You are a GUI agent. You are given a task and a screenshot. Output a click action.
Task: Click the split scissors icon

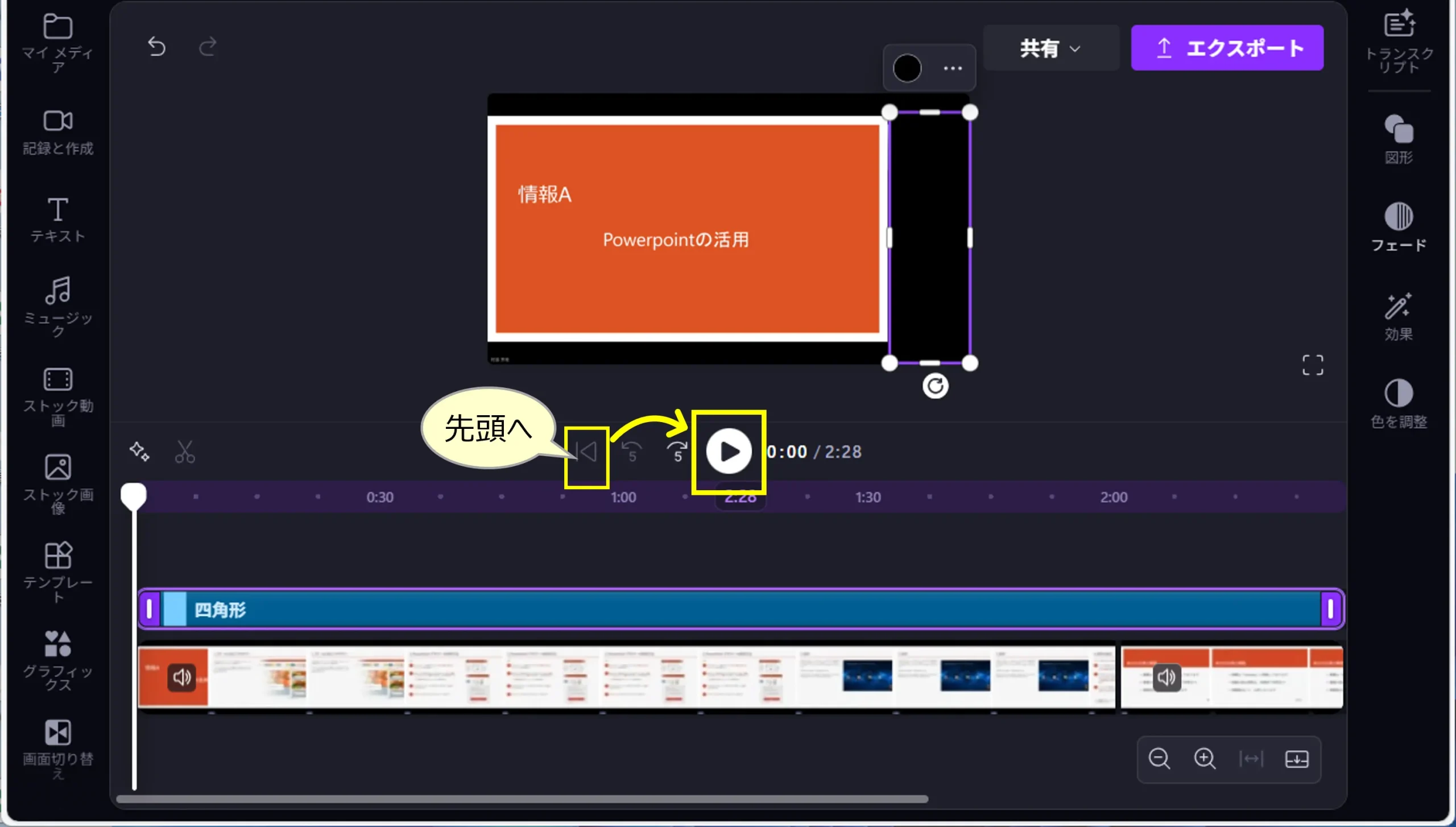point(185,452)
